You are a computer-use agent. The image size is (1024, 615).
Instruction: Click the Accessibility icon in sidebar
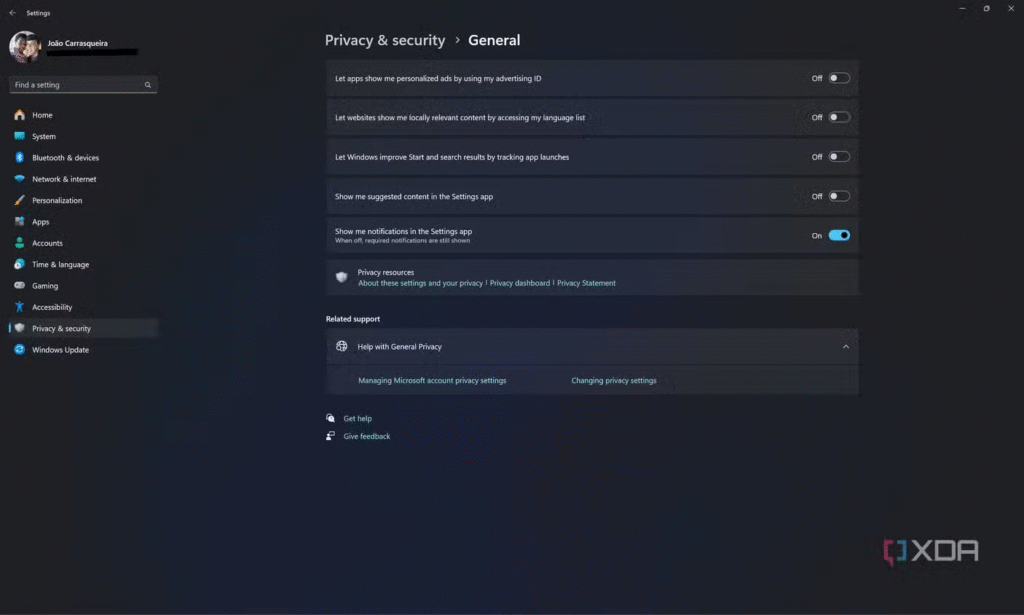click(x=19, y=307)
